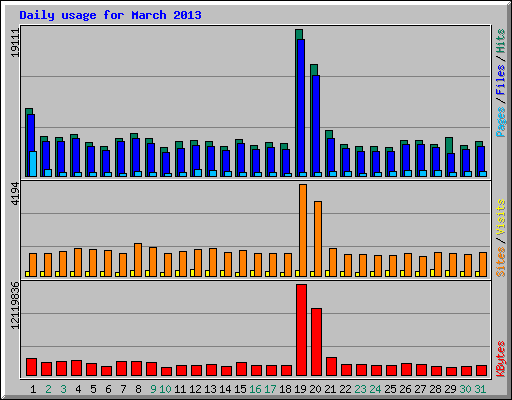Click day 7 on the x-axis
The image size is (512, 400).
[123, 389]
